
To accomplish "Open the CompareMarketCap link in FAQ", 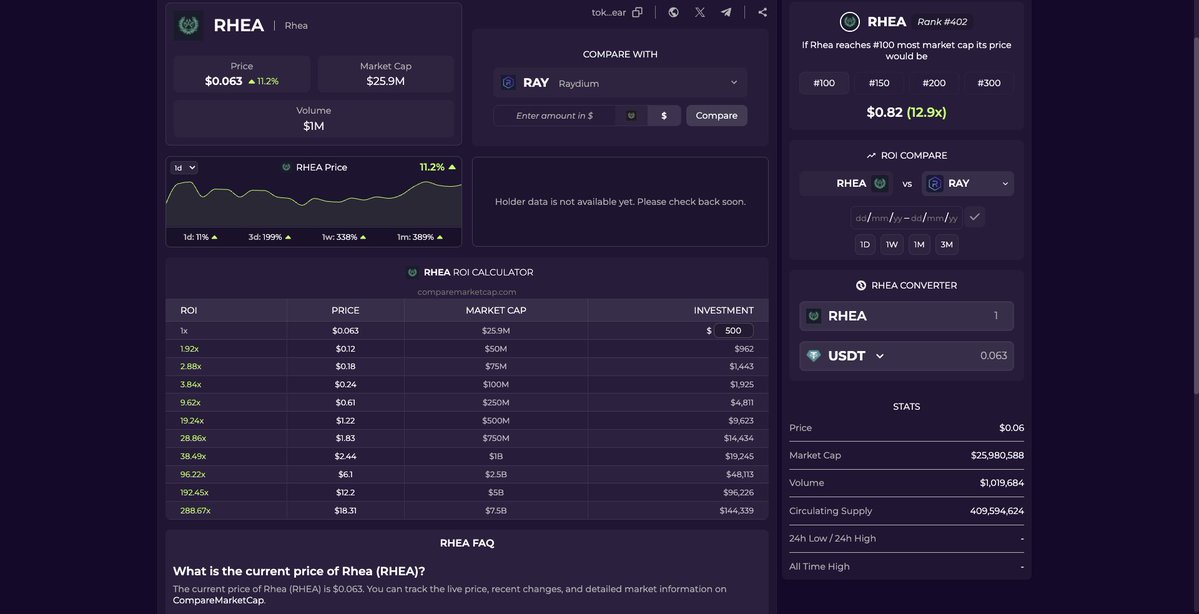I will [218, 600].
